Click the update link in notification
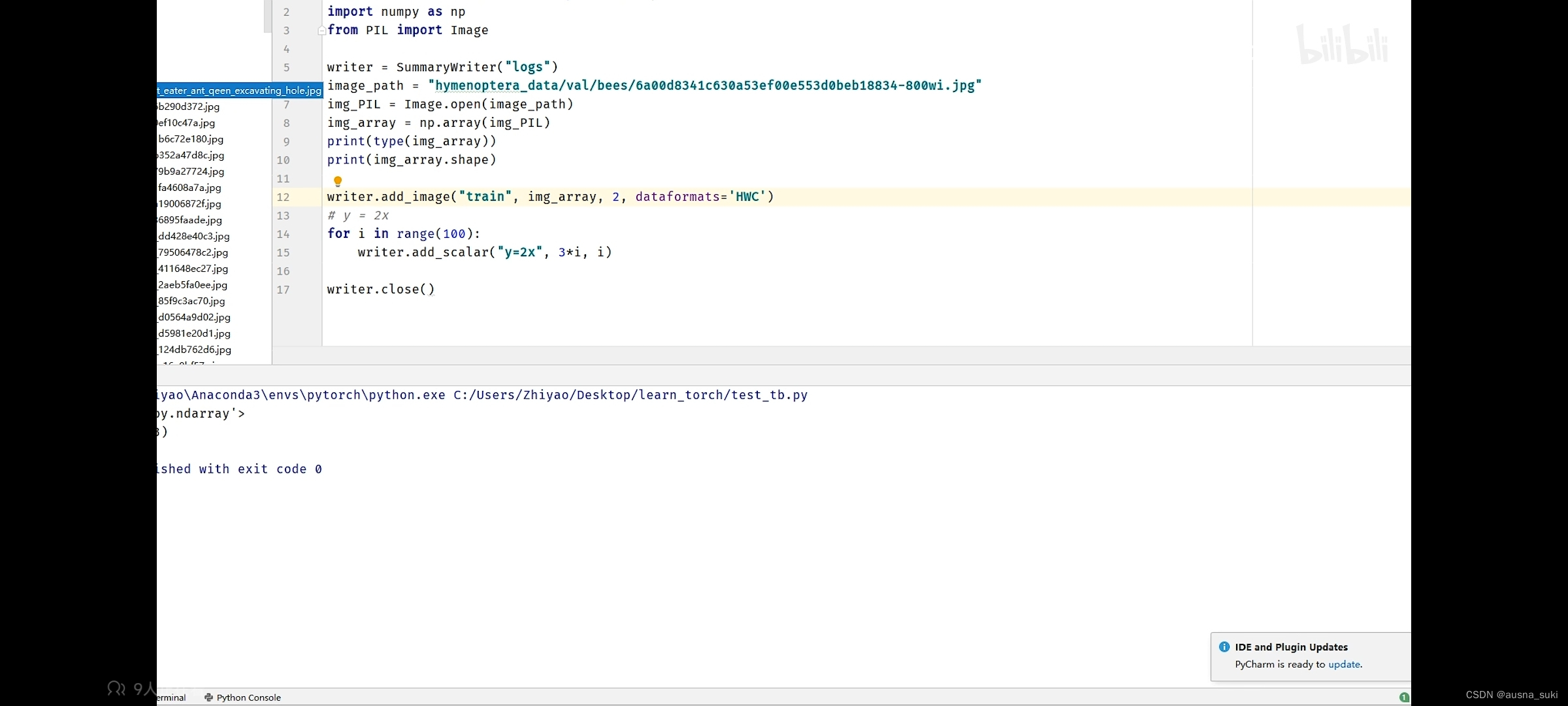The height and width of the screenshot is (706, 1568). point(1344,664)
